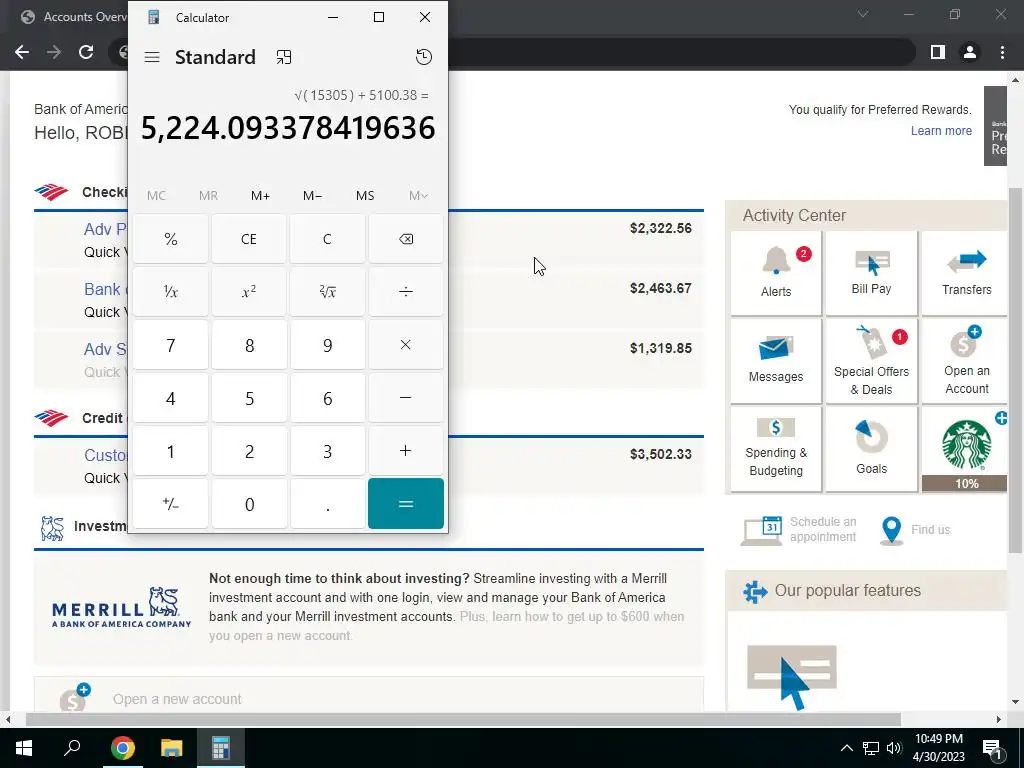This screenshot has width=1024, height=768.
Task: Click the browser reload button
Action: coord(86,52)
